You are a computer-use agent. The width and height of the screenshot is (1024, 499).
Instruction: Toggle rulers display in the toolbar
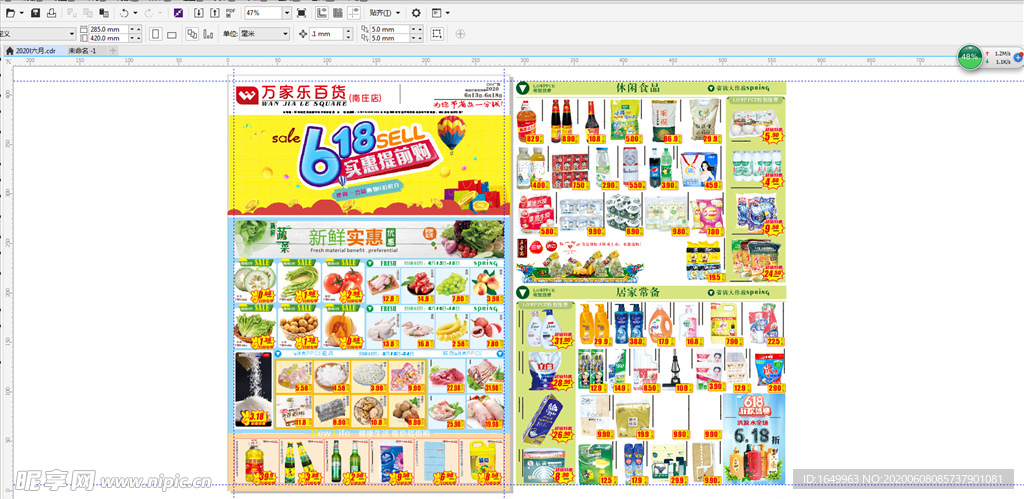(x=320, y=13)
